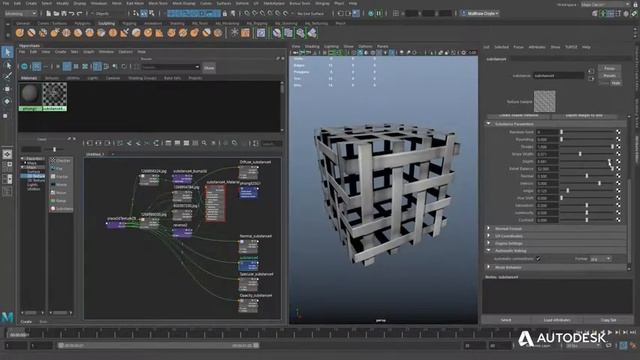Collapse the Substance Parameters section
Viewport: 640px width, 360px height.
pyautogui.click(x=489, y=124)
